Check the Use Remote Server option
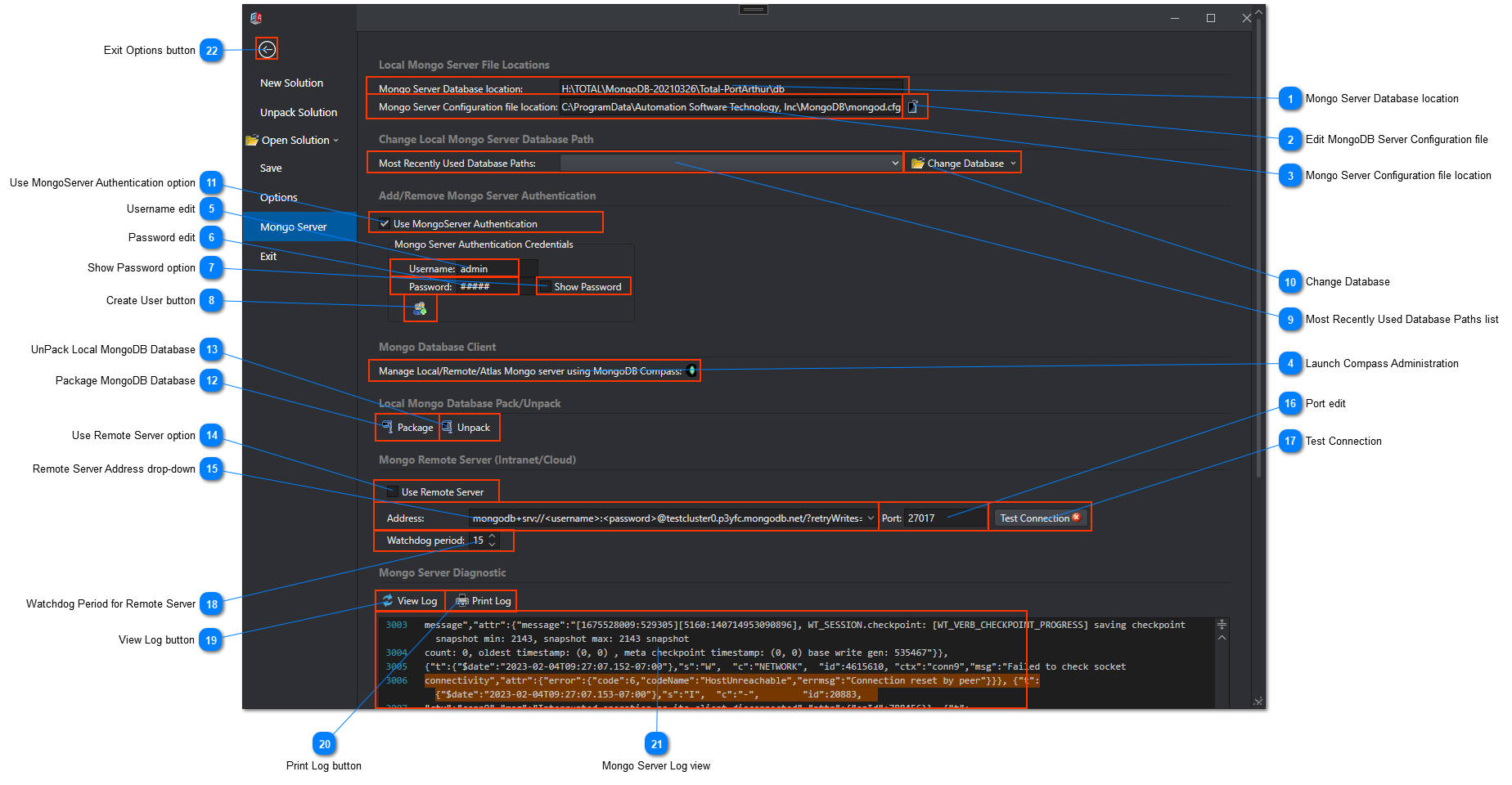Screen dimensions: 1512x785 [393, 491]
